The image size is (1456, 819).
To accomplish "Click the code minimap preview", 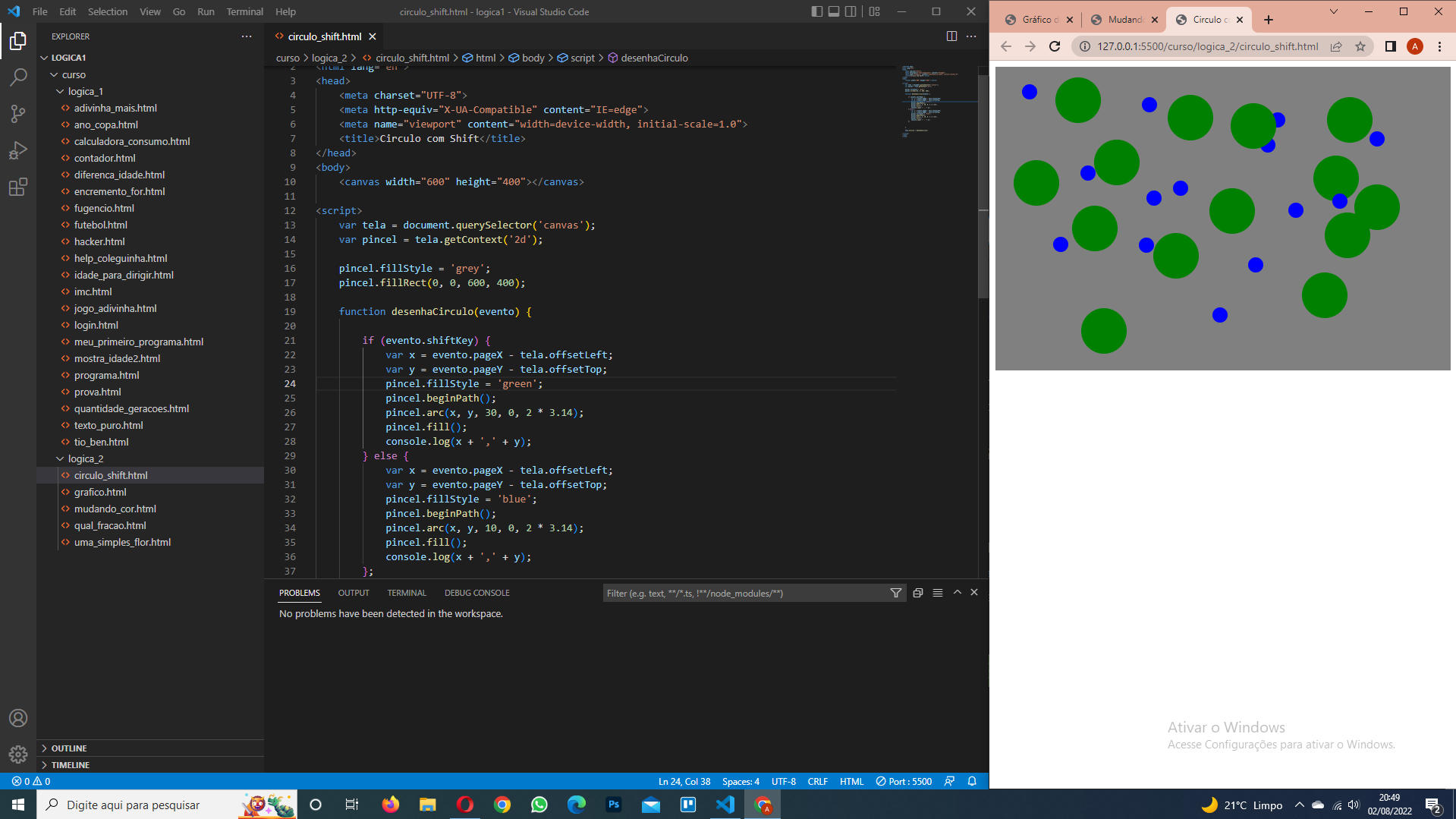I will [939, 102].
